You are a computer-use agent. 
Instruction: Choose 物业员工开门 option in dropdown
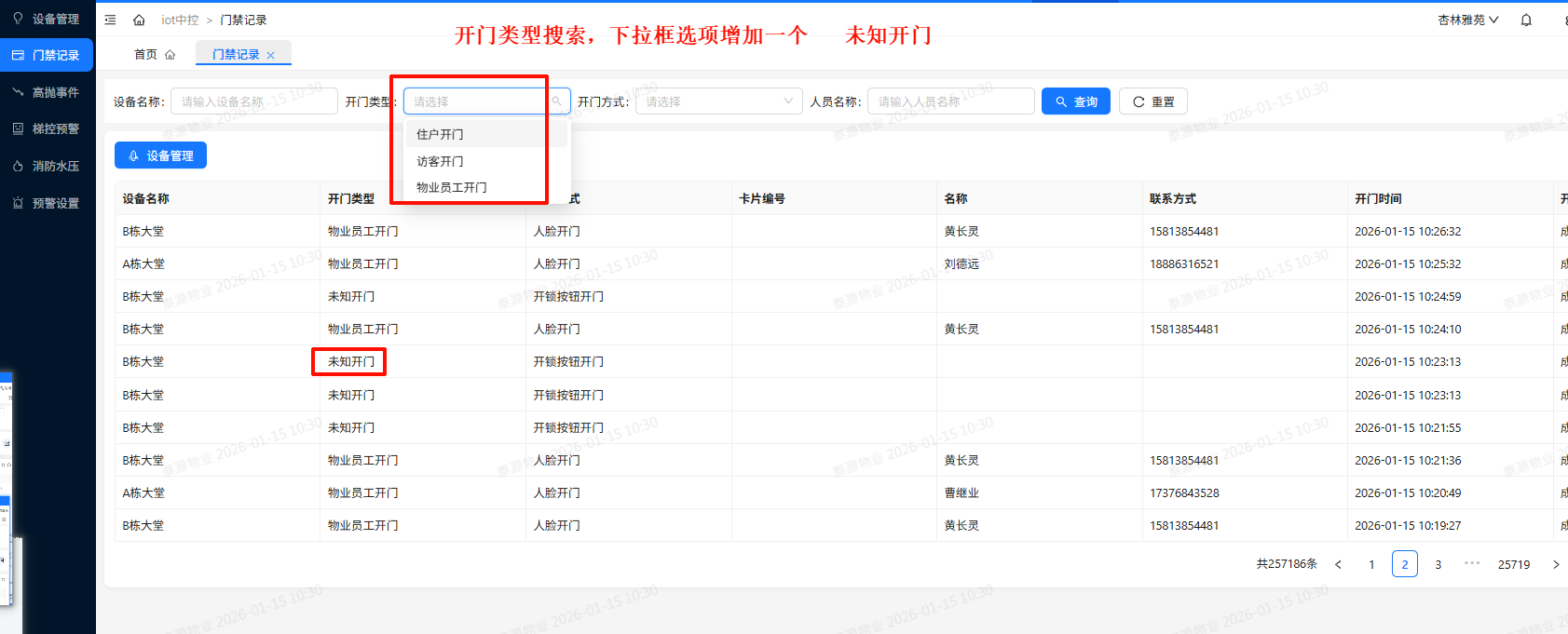pyautogui.click(x=486, y=187)
